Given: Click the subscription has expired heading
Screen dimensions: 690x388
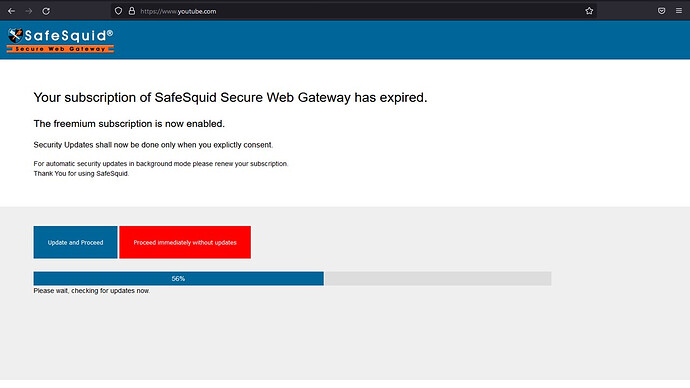Looking at the screenshot, I should point(230,98).
